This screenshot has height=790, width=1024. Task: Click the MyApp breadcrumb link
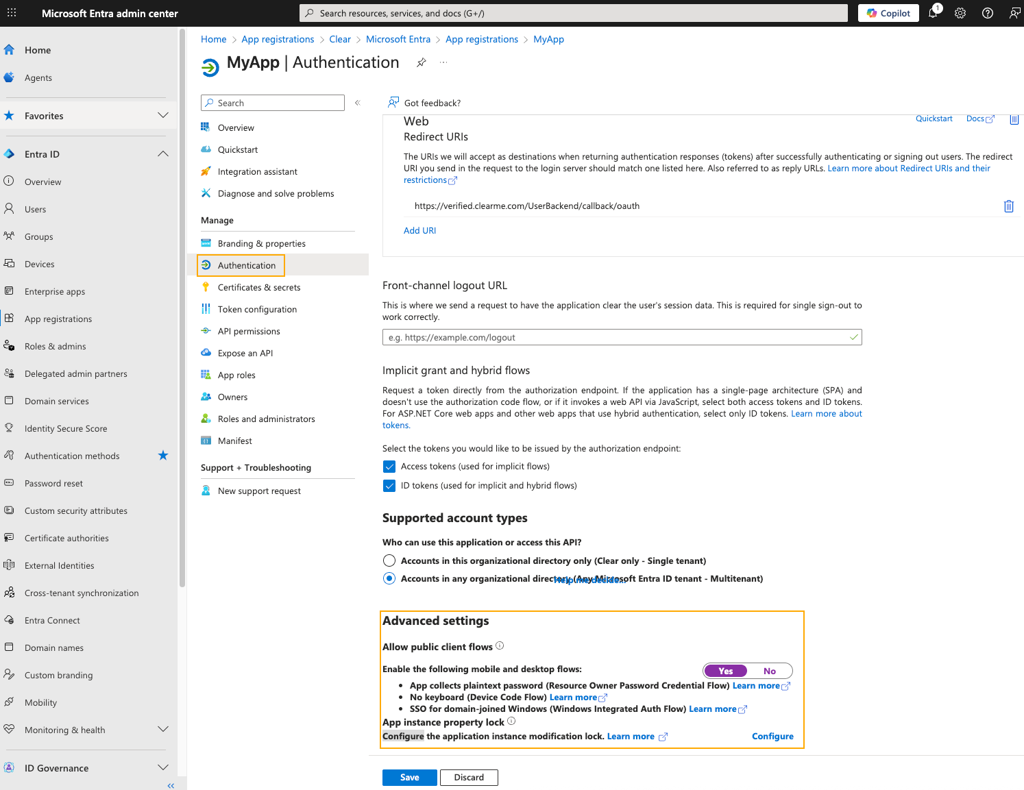pyautogui.click(x=549, y=39)
